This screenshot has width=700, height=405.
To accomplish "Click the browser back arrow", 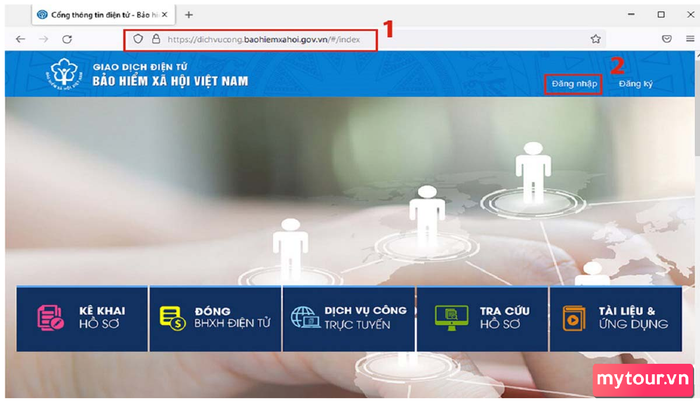I will pos(21,39).
